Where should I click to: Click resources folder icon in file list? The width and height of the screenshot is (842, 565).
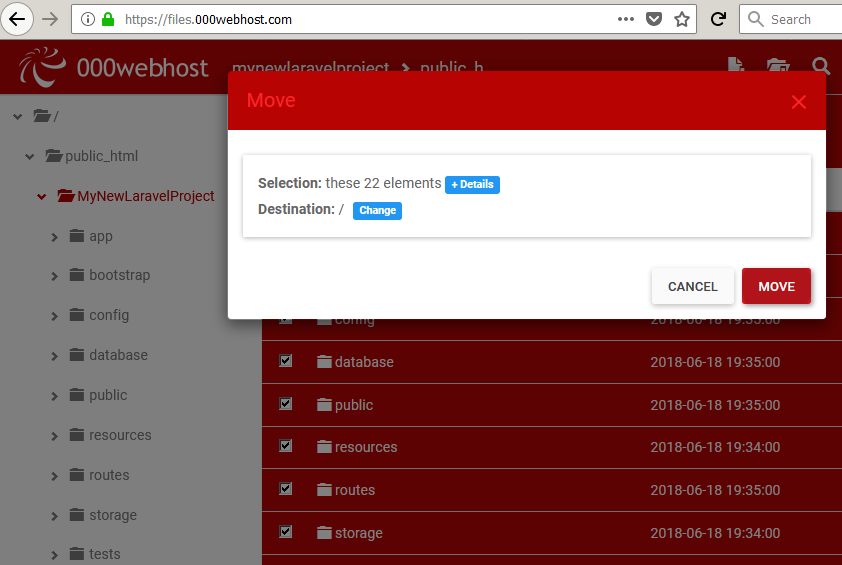pyautogui.click(x=324, y=446)
